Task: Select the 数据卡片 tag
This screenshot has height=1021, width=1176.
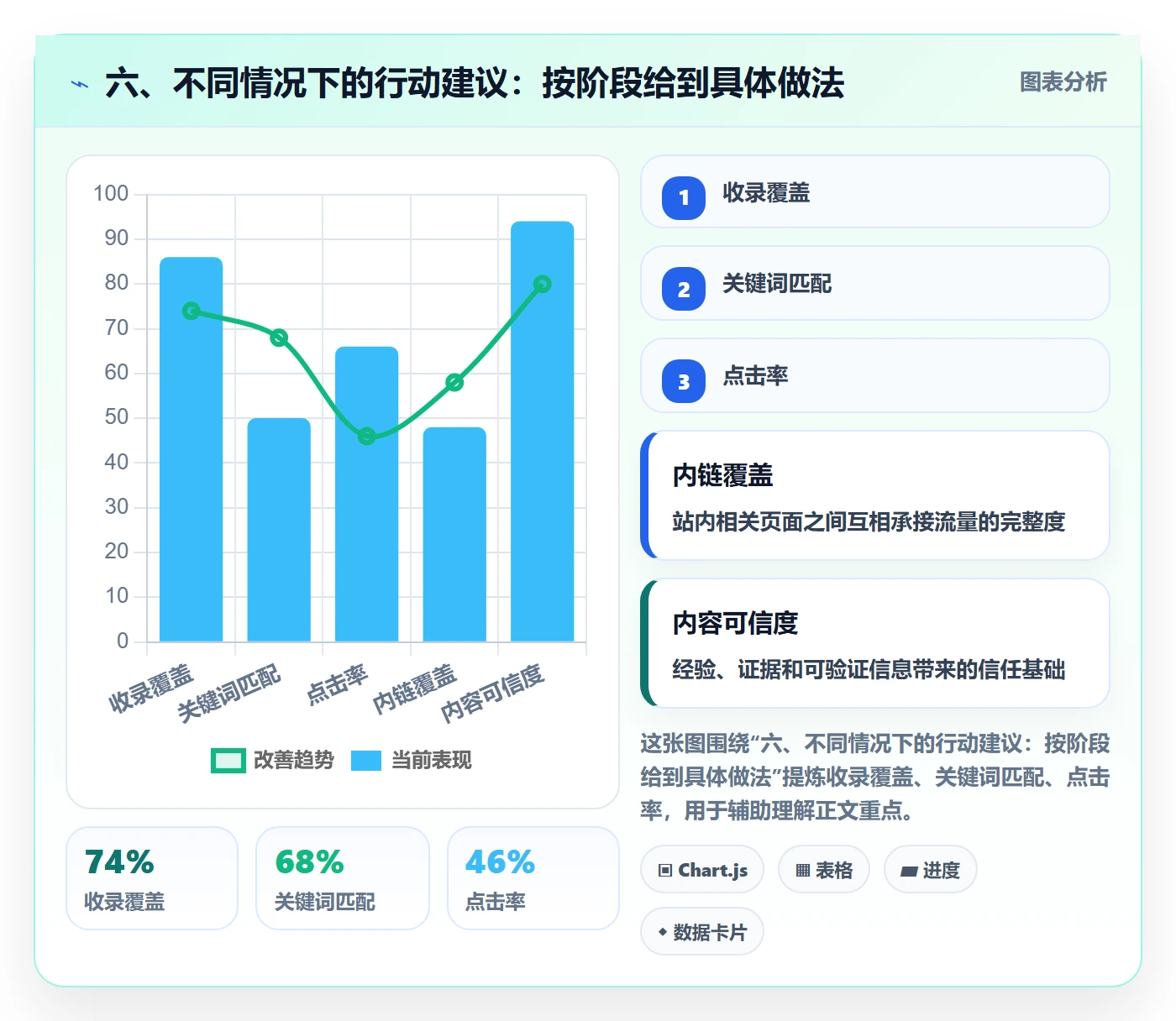Action: (x=702, y=932)
